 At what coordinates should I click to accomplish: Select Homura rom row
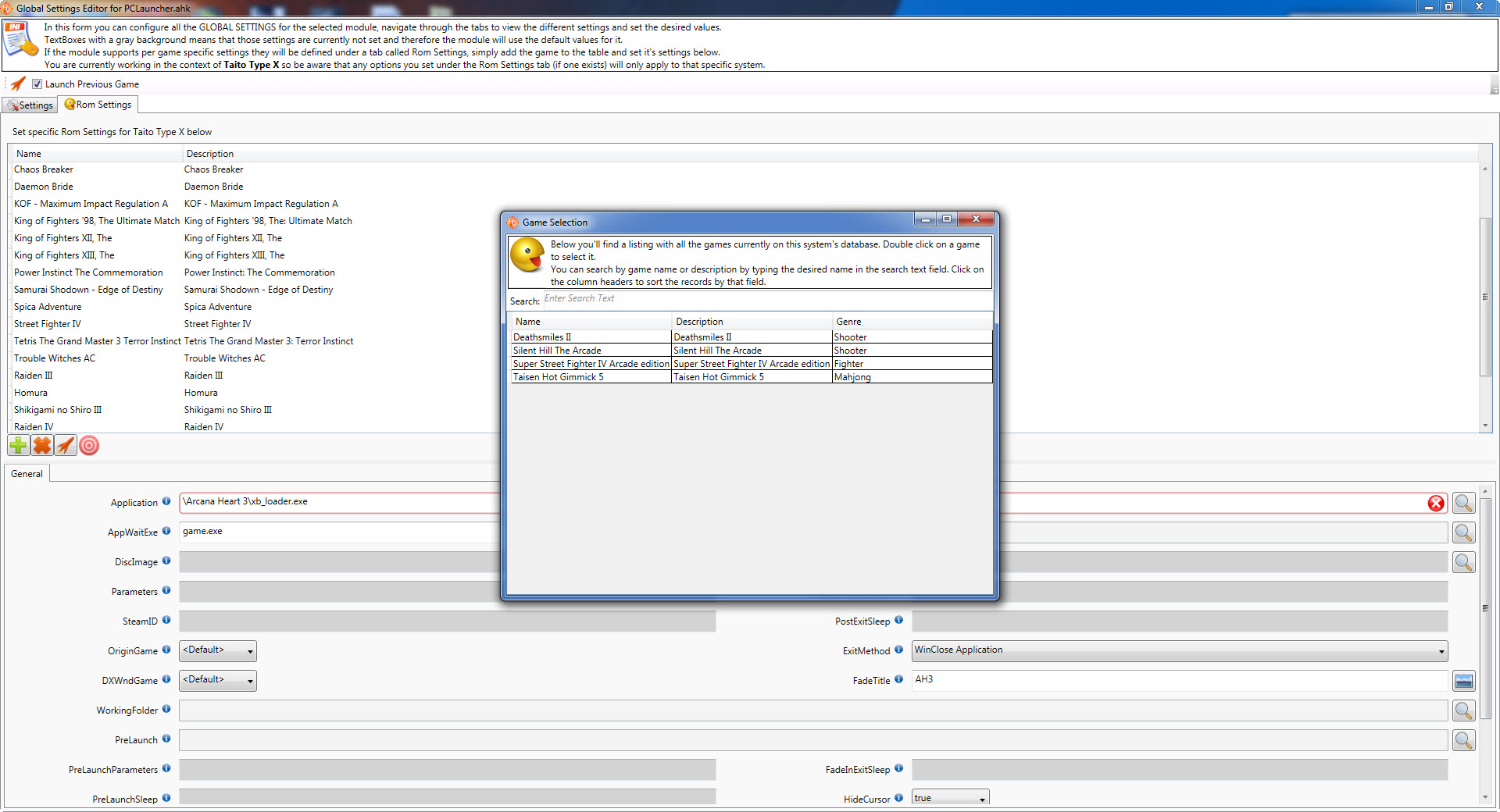[x=745, y=393]
